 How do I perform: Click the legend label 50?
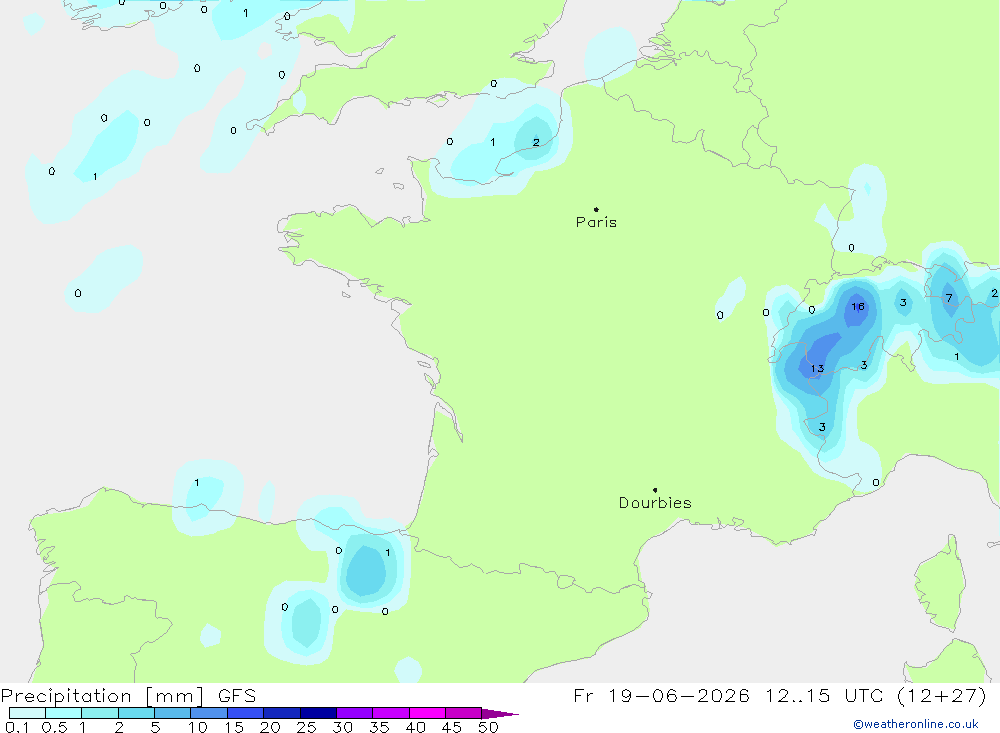click(489, 727)
